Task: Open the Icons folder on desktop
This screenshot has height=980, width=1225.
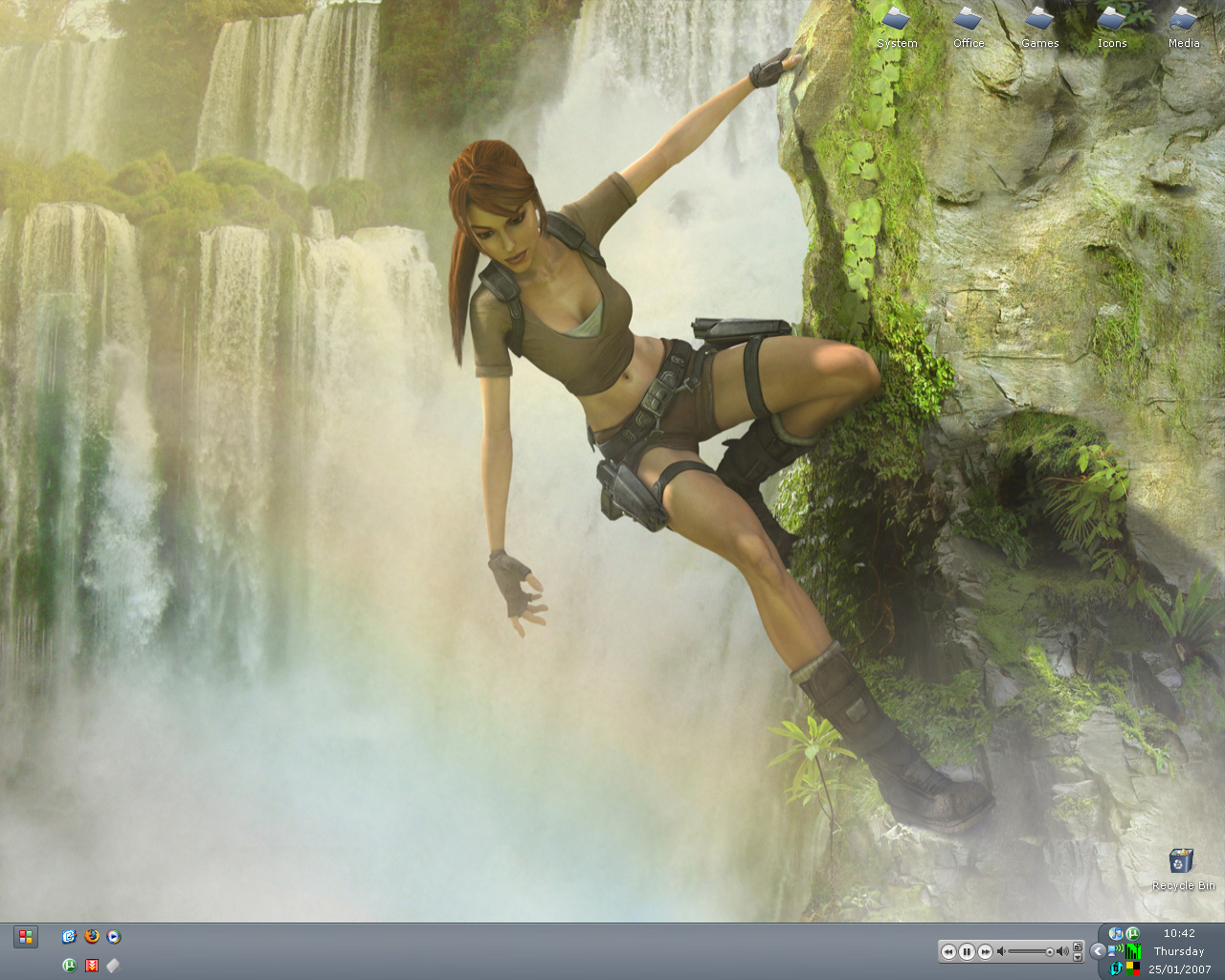Action: click(x=1111, y=27)
